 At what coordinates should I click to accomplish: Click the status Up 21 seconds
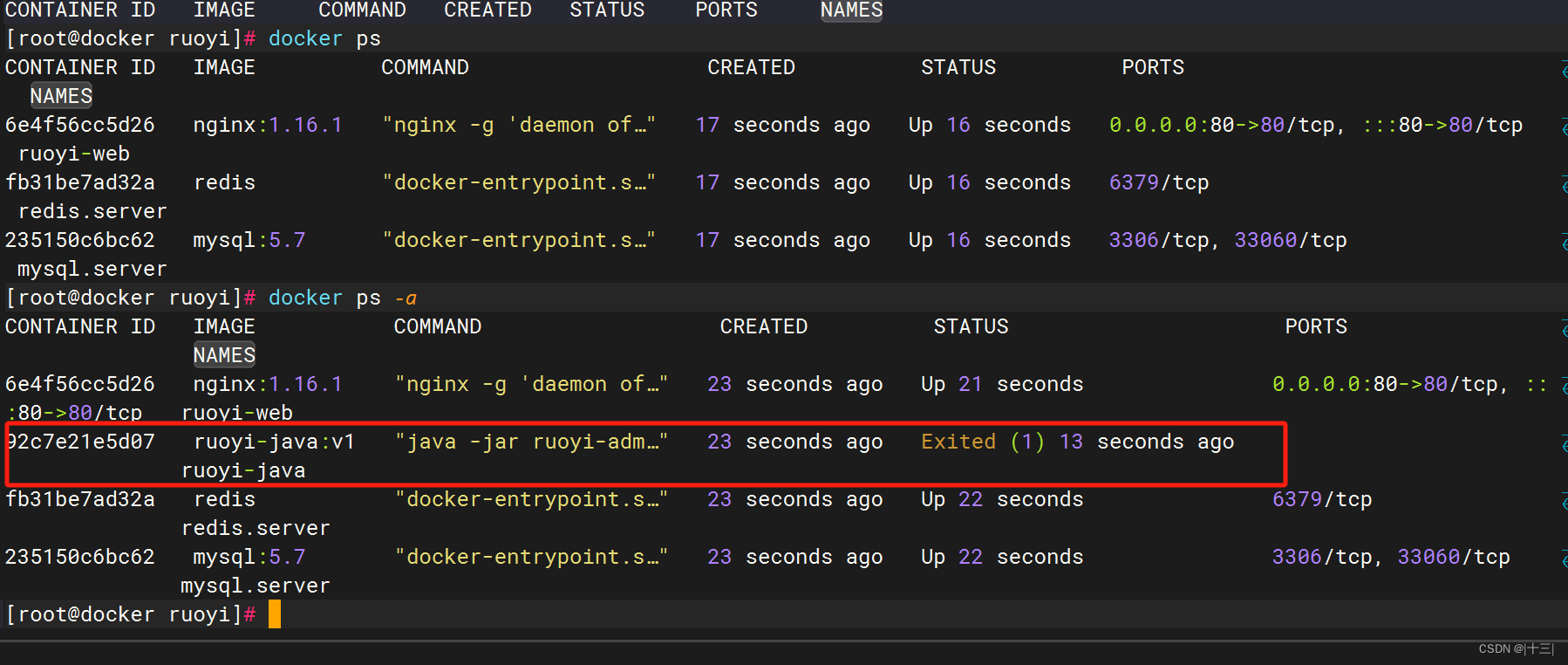point(1002,384)
